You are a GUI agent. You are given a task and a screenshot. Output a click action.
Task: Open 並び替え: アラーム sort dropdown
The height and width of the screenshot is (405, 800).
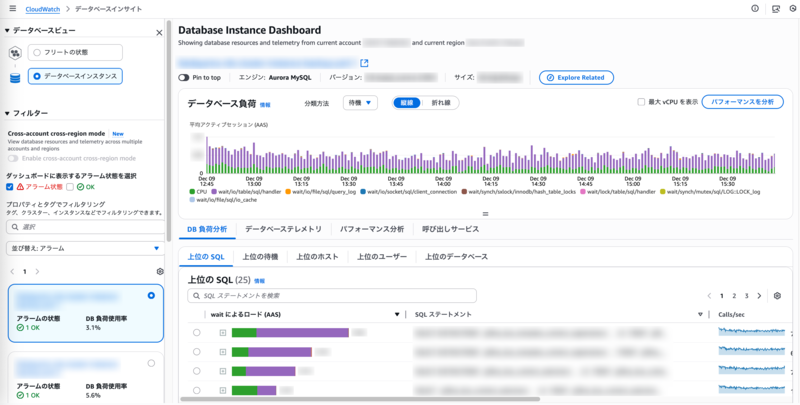click(85, 248)
